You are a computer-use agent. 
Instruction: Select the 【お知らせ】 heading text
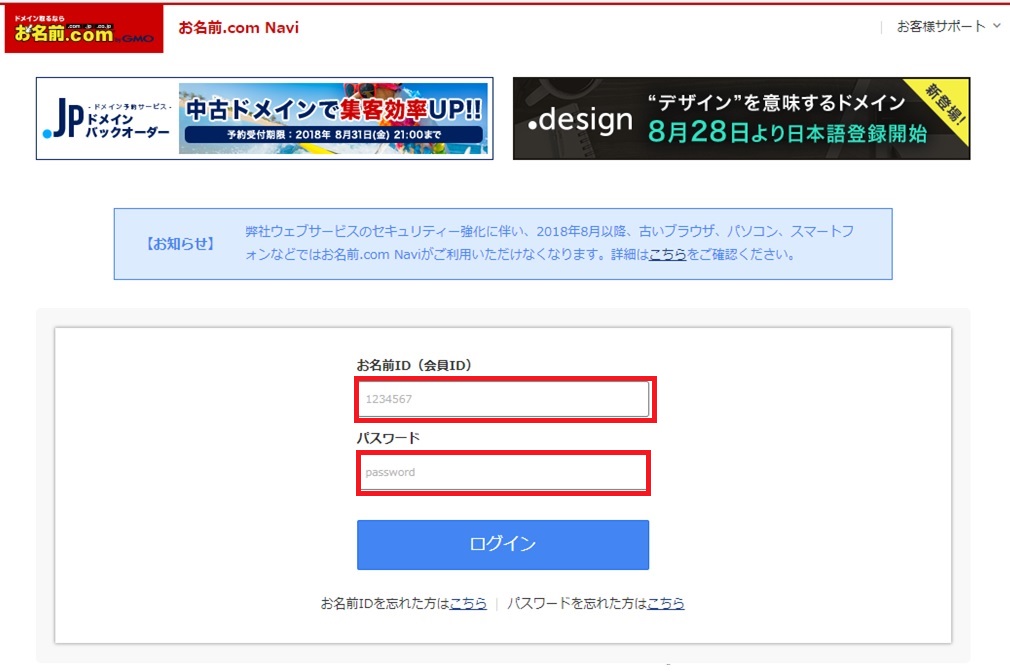coord(180,244)
